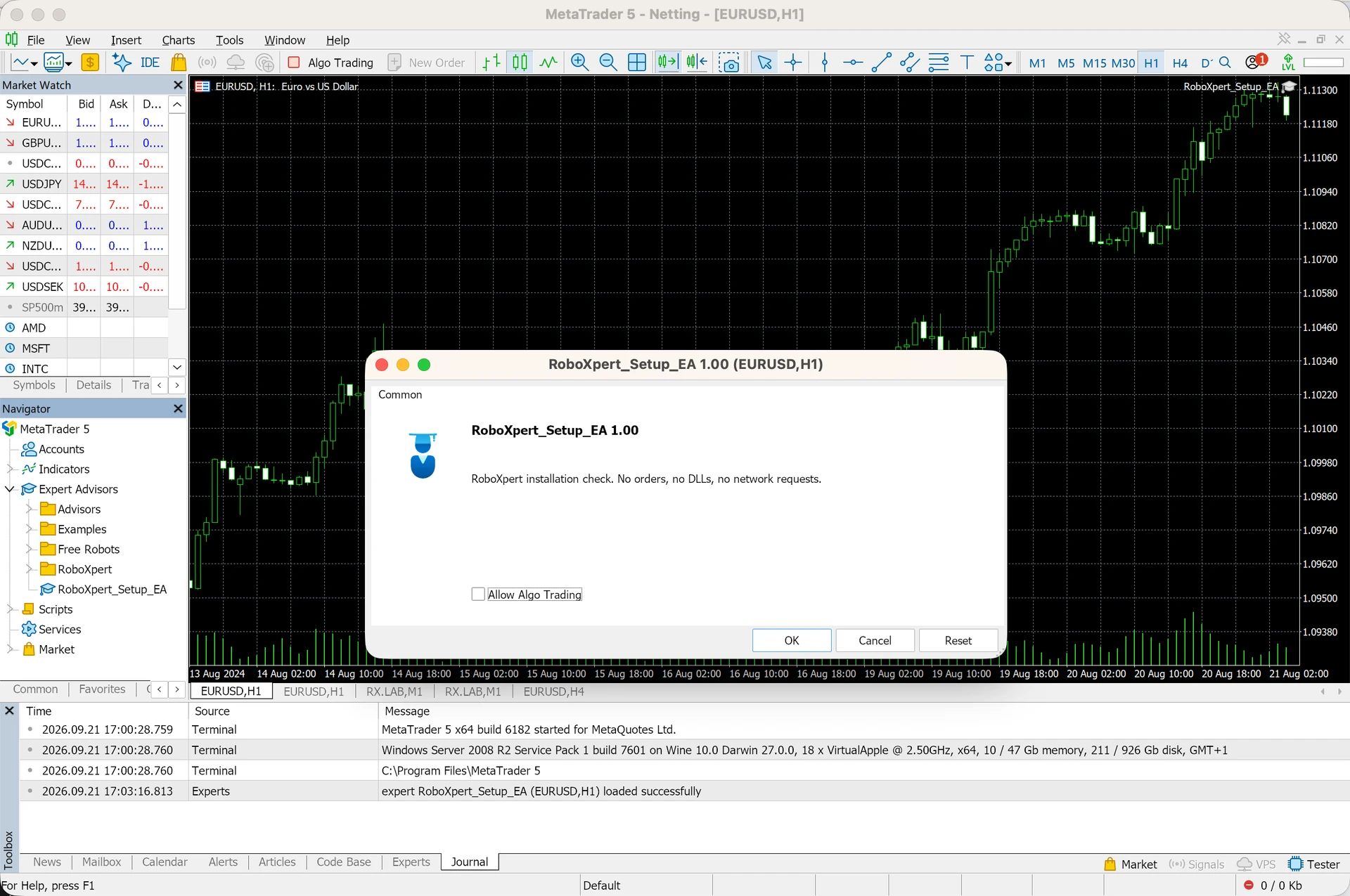Click the Zoom Out magnifier icon
The image size is (1350, 896).
pos(608,63)
